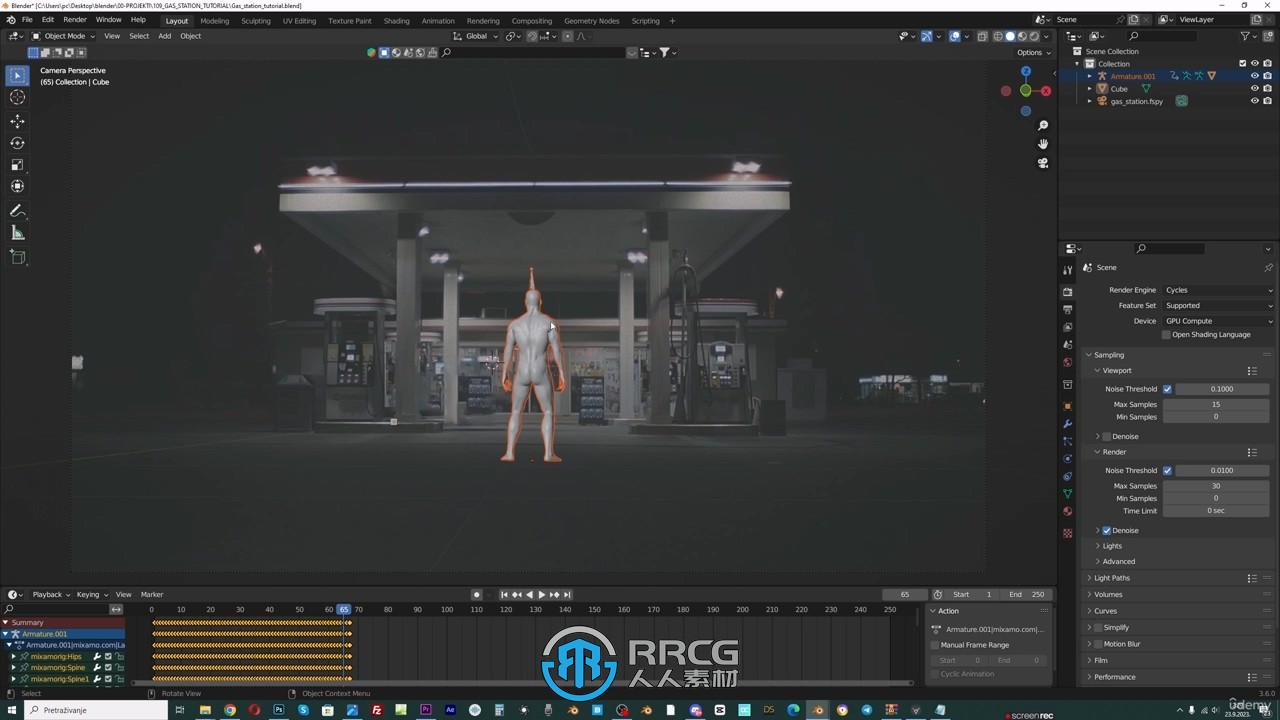The image size is (1280, 720).
Task: Open Feature Set Supported dropdown
Action: [1219, 305]
